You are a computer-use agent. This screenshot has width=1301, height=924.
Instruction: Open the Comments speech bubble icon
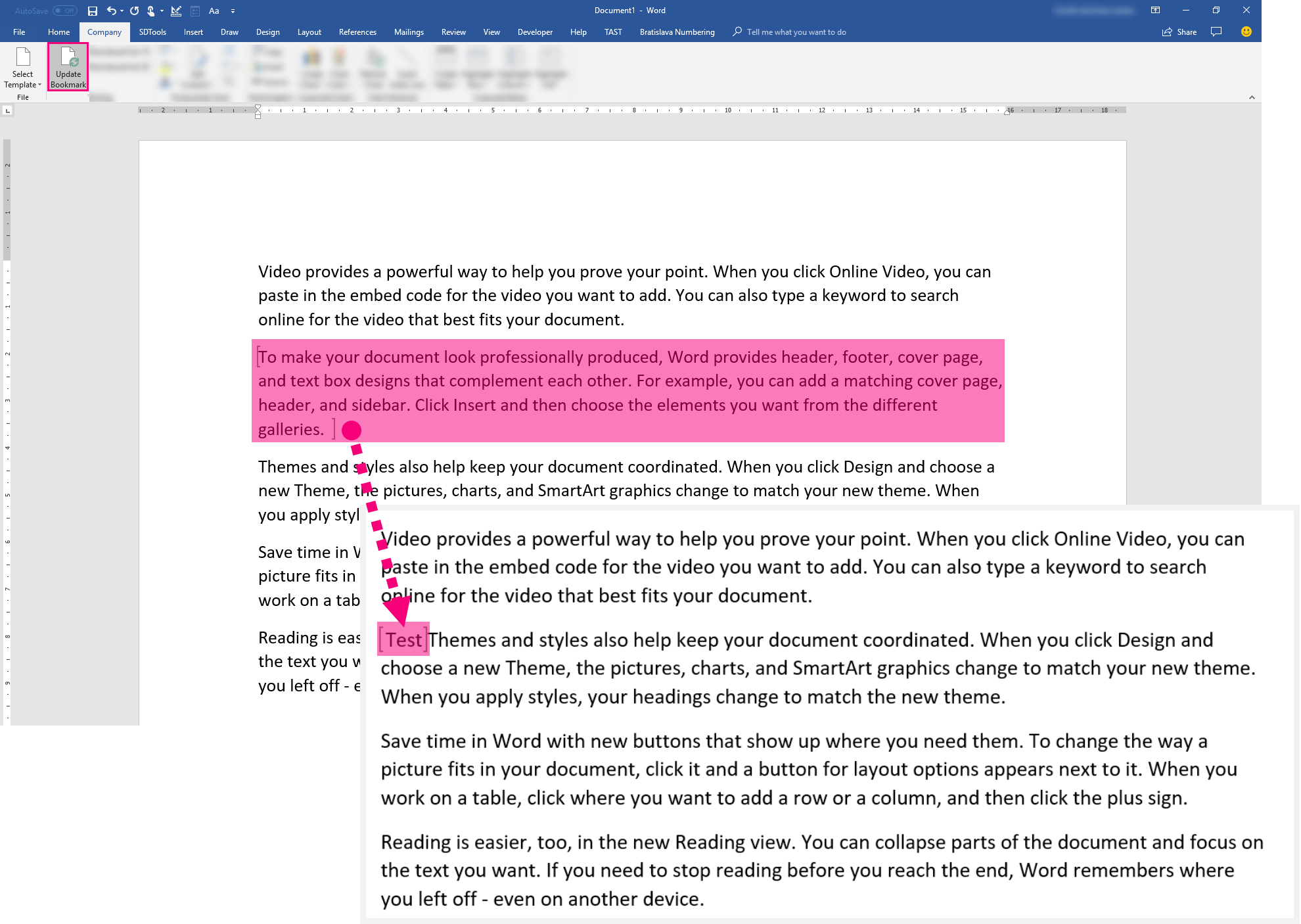point(1216,32)
